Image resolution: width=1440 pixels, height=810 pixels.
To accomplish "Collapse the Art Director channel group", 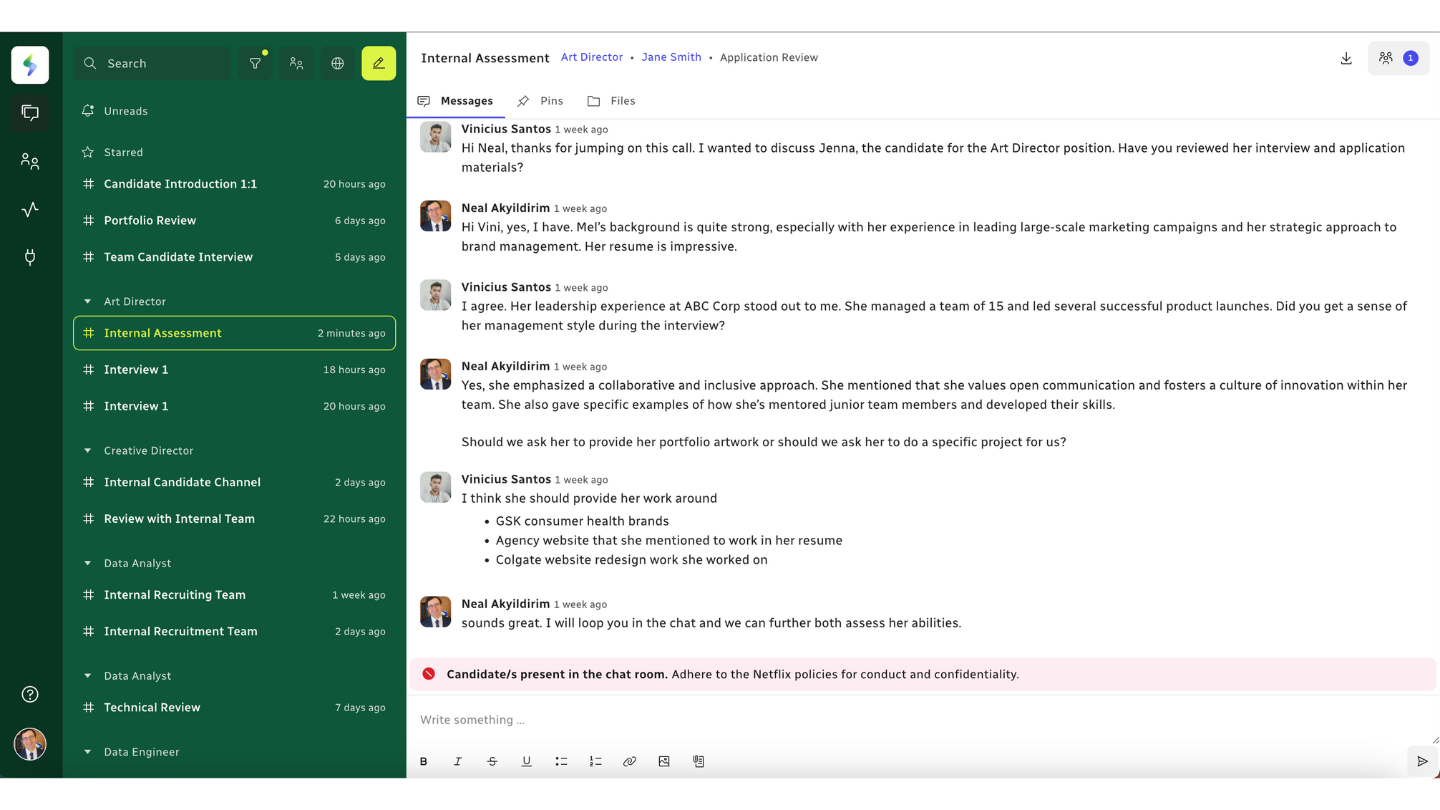I will click(x=88, y=301).
